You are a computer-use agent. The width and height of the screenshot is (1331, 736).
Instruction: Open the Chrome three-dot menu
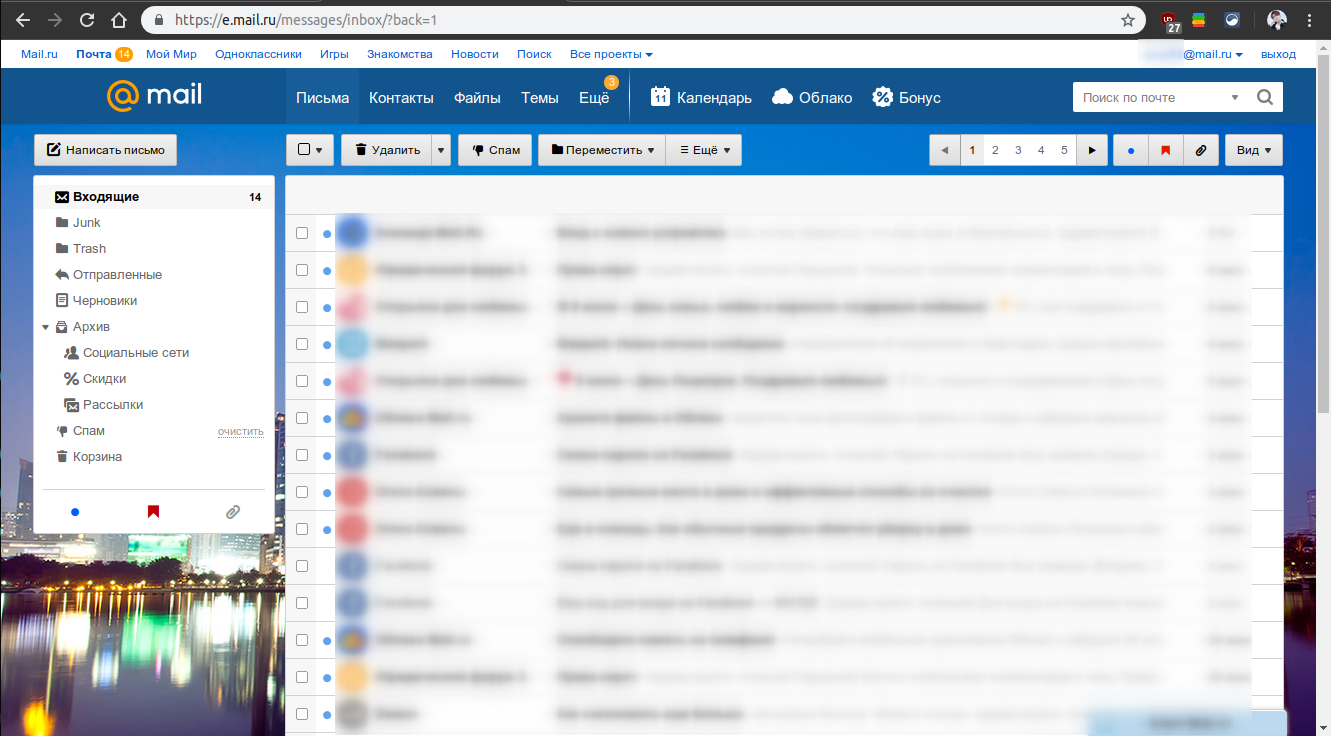coord(1309,20)
